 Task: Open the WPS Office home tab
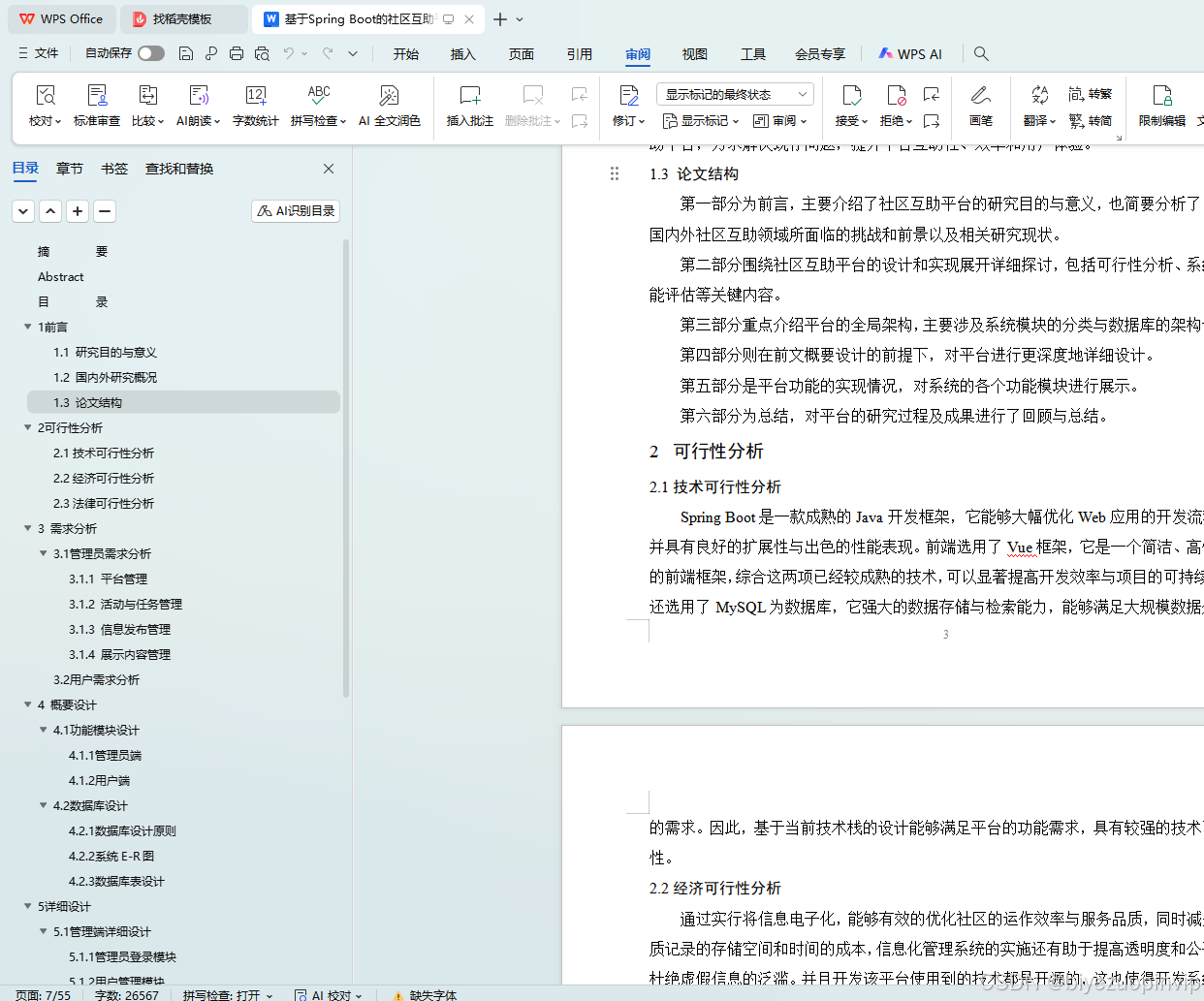62,18
